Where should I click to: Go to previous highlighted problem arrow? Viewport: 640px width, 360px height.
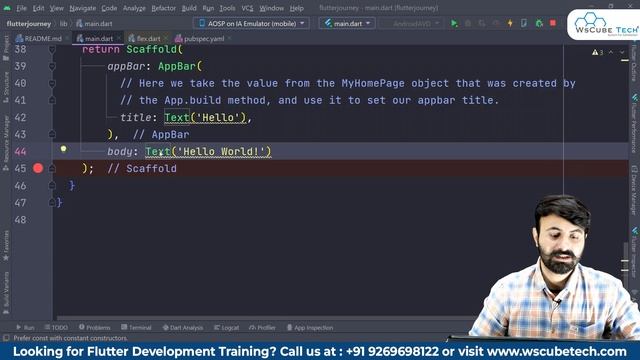pos(611,52)
